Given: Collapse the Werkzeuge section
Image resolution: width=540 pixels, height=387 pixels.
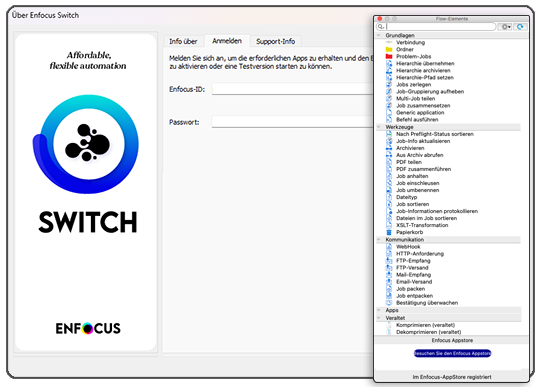Looking at the screenshot, I should (x=379, y=127).
